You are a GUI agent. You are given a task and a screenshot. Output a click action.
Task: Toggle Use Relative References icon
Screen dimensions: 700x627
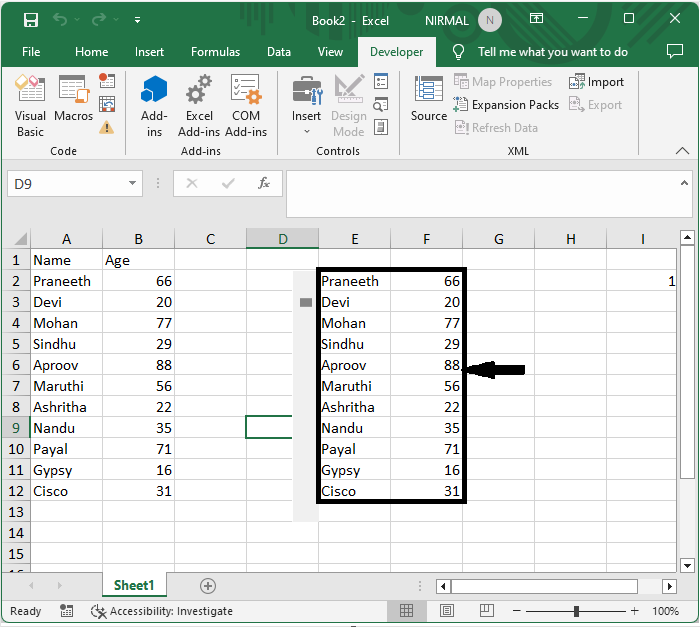point(107,104)
